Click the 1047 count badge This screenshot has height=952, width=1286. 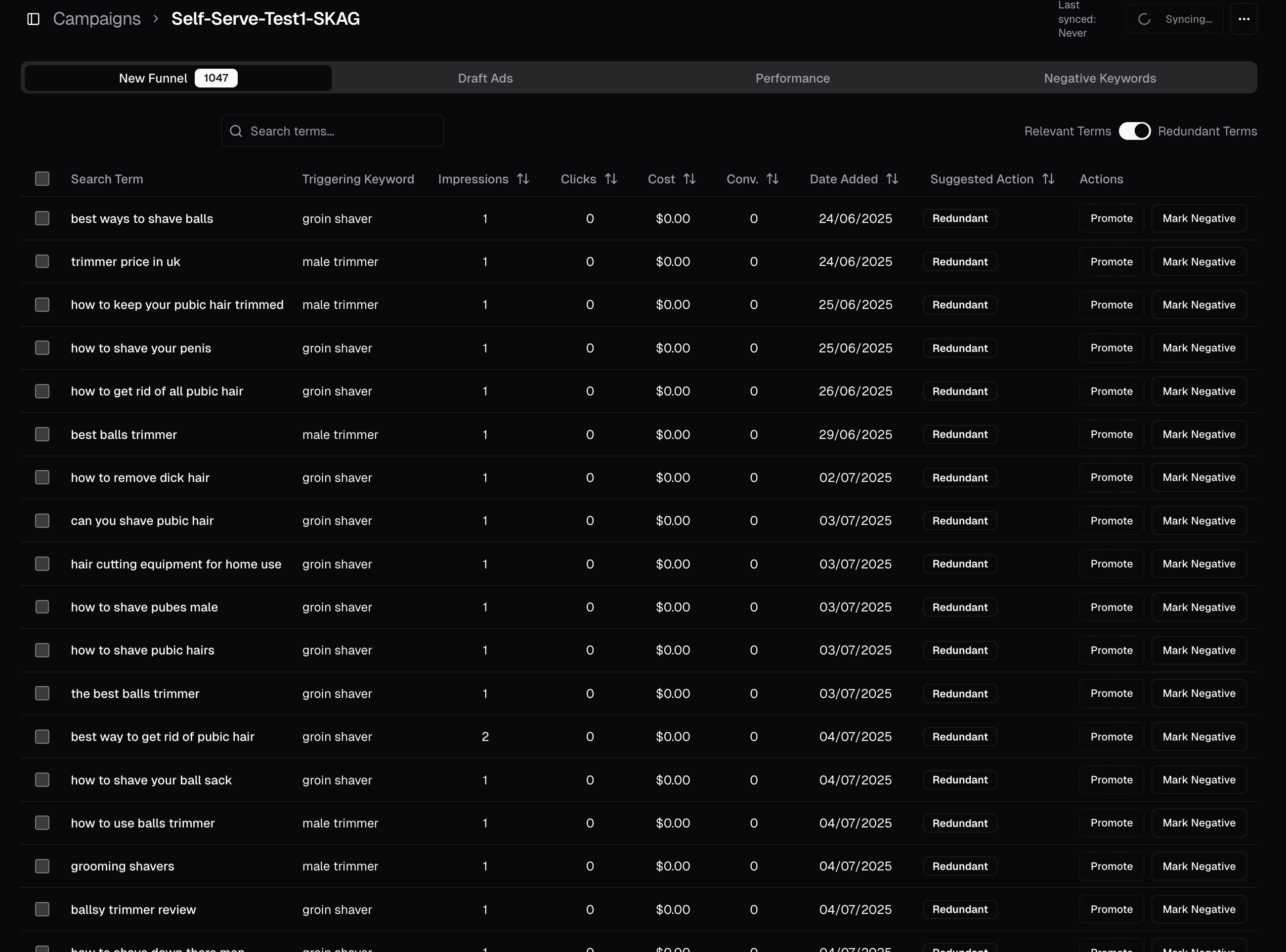[216, 78]
